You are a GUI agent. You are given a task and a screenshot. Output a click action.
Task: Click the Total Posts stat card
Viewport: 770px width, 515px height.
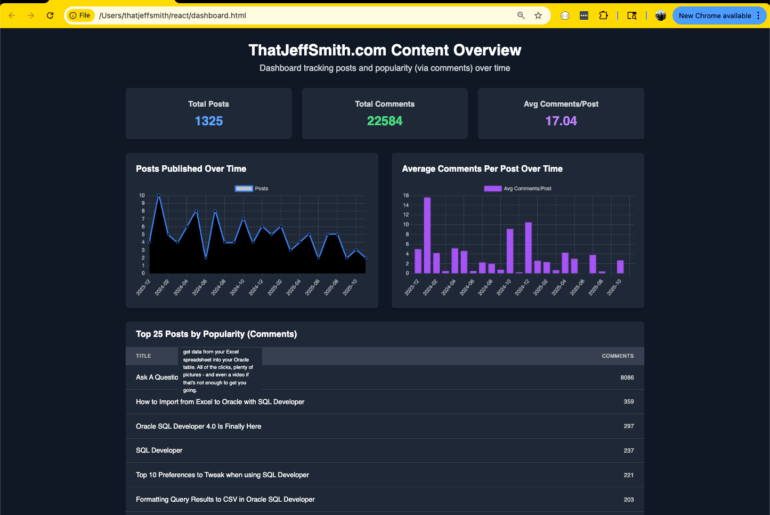pyautogui.click(x=209, y=113)
